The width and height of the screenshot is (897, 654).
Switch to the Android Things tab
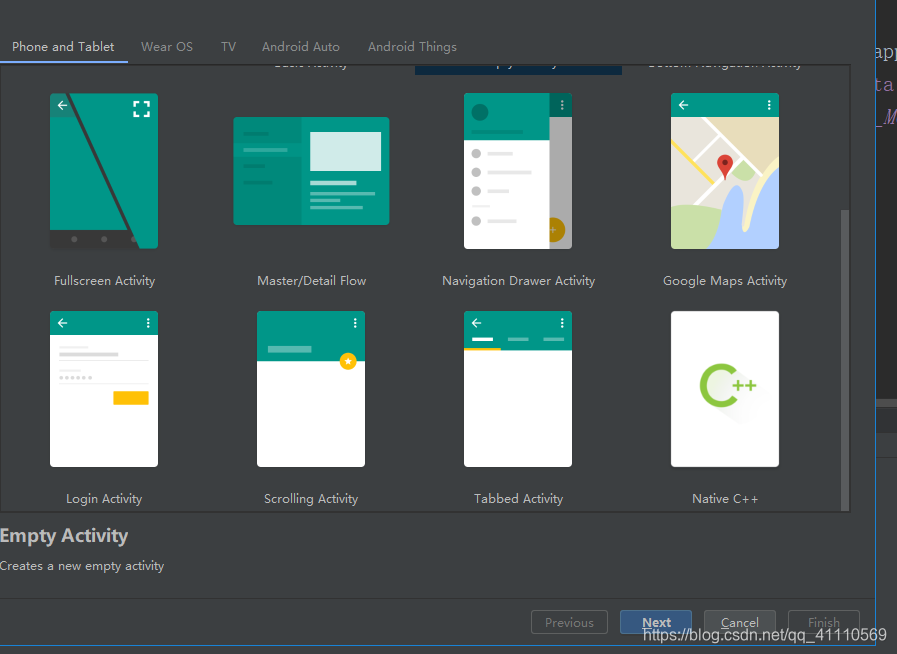(x=412, y=47)
